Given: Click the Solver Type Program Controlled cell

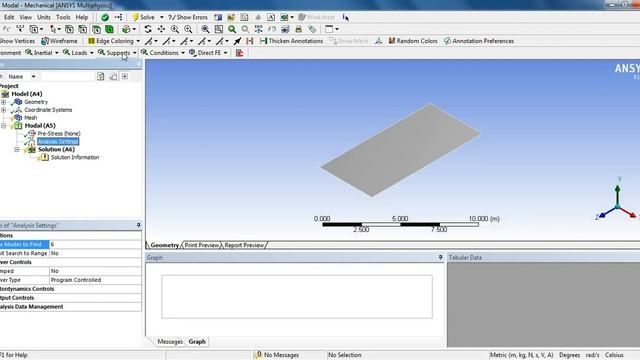Looking at the screenshot, I should point(95,280).
